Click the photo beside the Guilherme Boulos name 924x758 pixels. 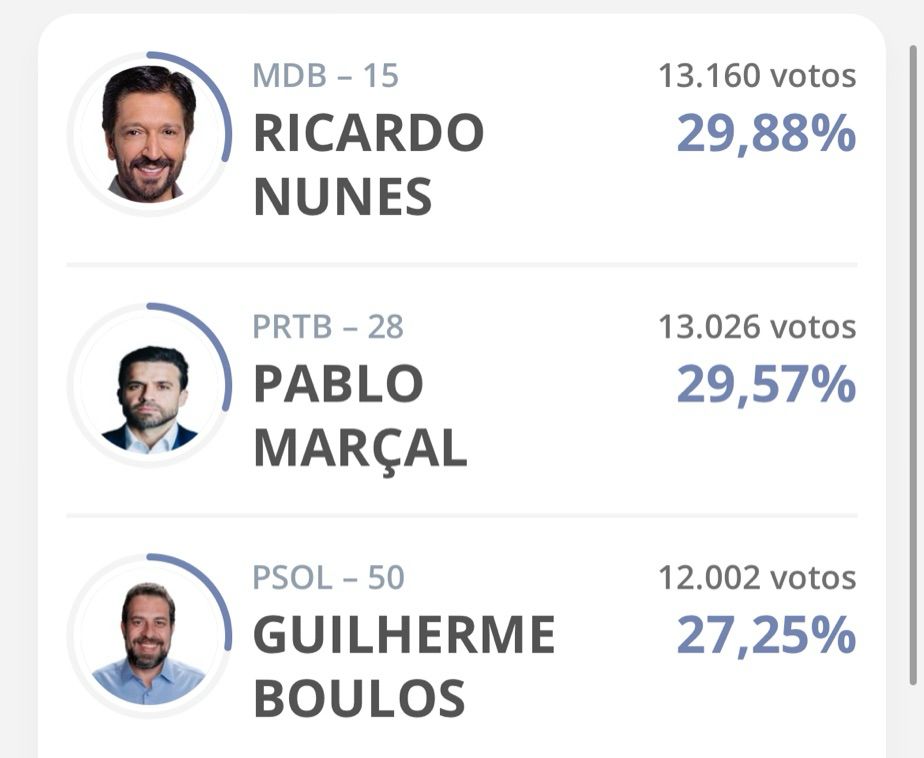pyautogui.click(x=150, y=642)
